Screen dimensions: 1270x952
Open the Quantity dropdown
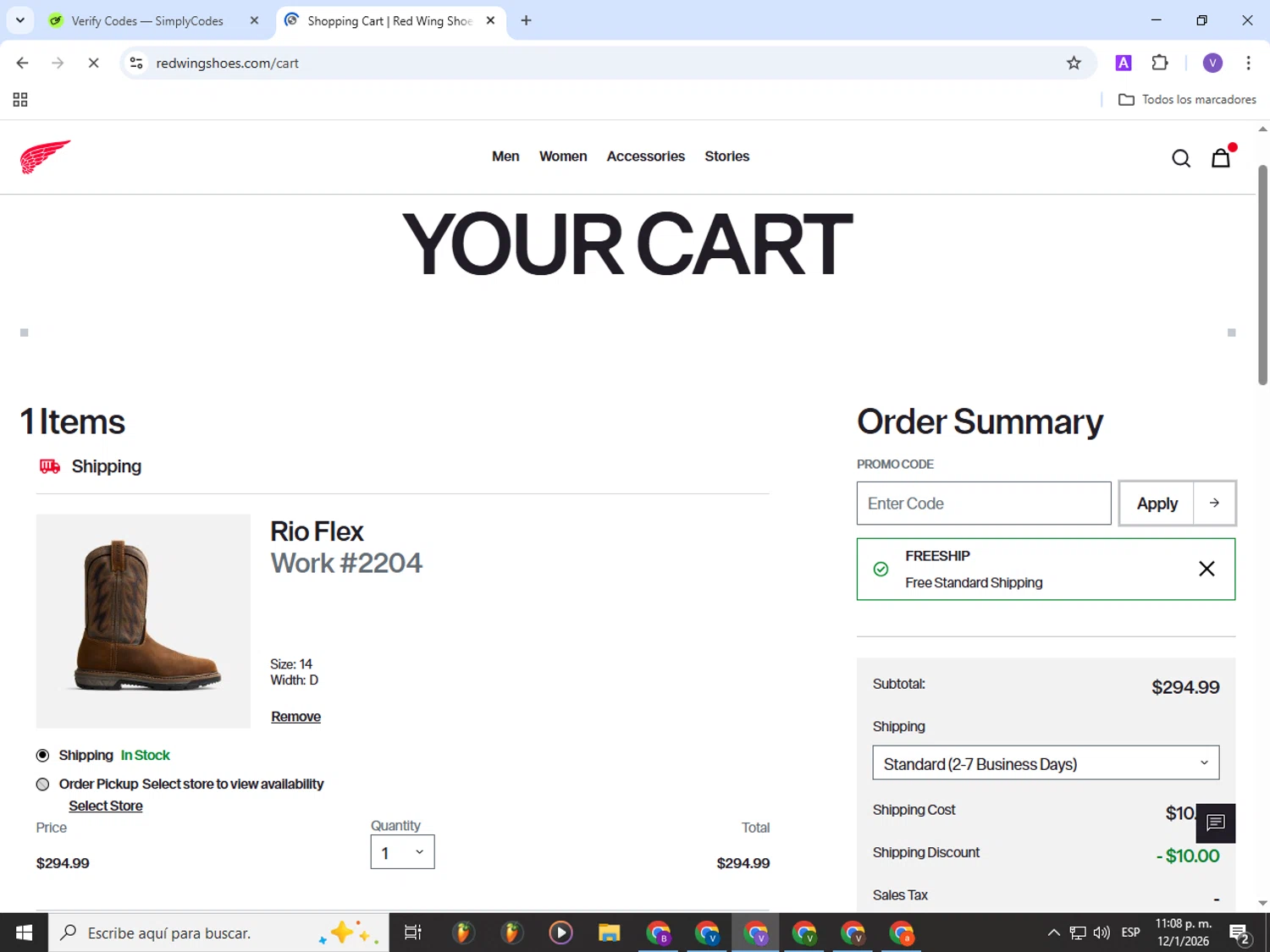[x=402, y=852]
